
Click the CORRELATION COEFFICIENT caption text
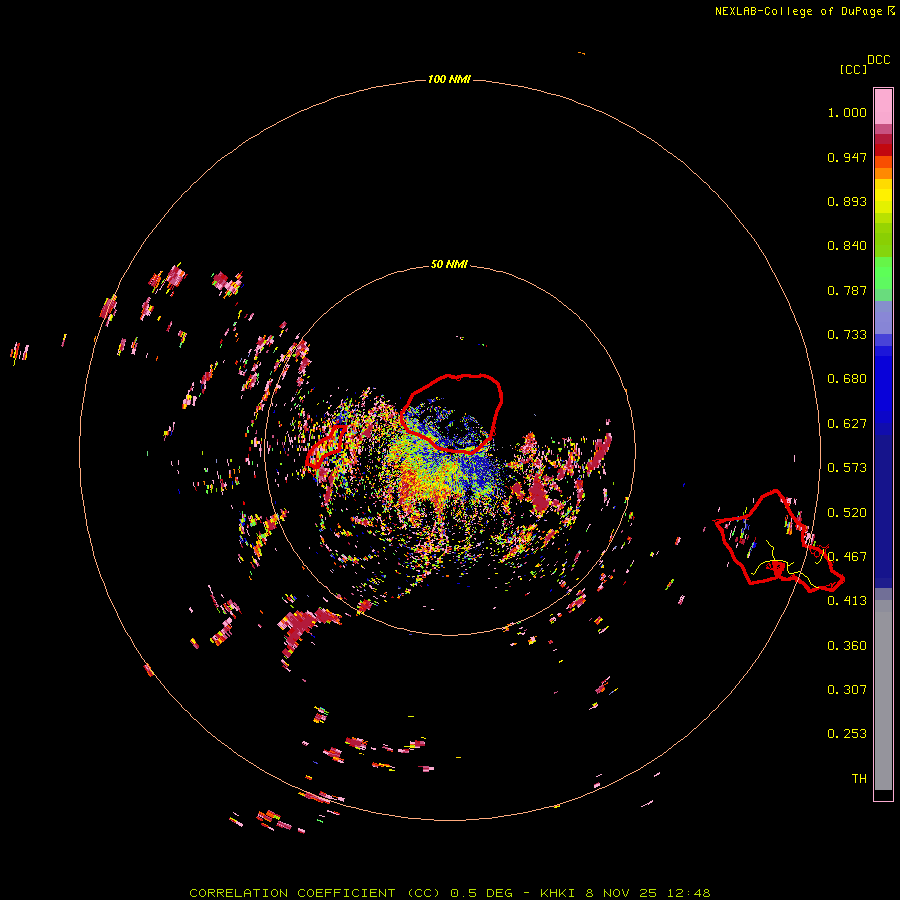coord(293,893)
